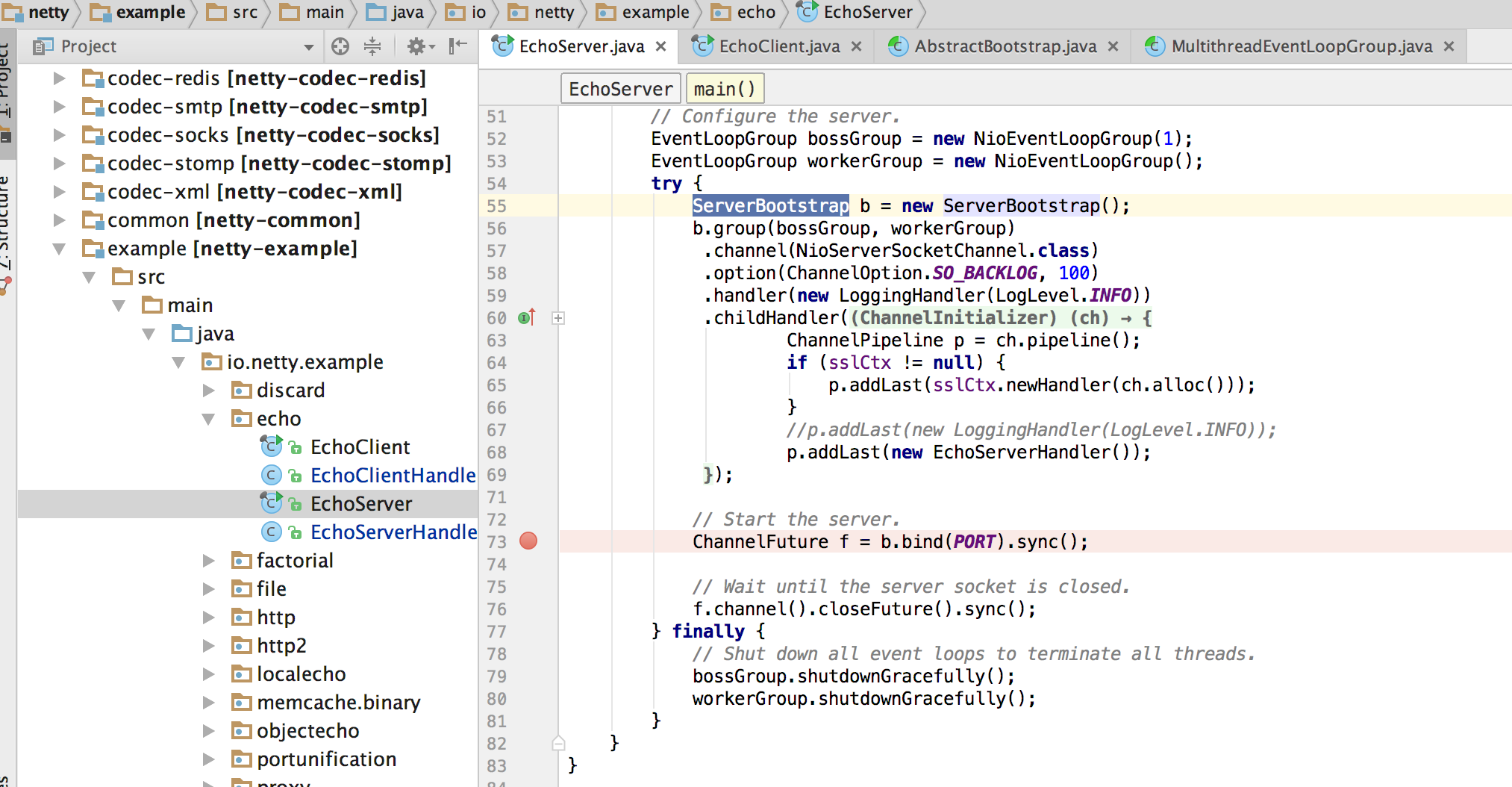Expand the codec-smtp module
Screen dimensions: 1512x787
pyautogui.click(x=59, y=107)
